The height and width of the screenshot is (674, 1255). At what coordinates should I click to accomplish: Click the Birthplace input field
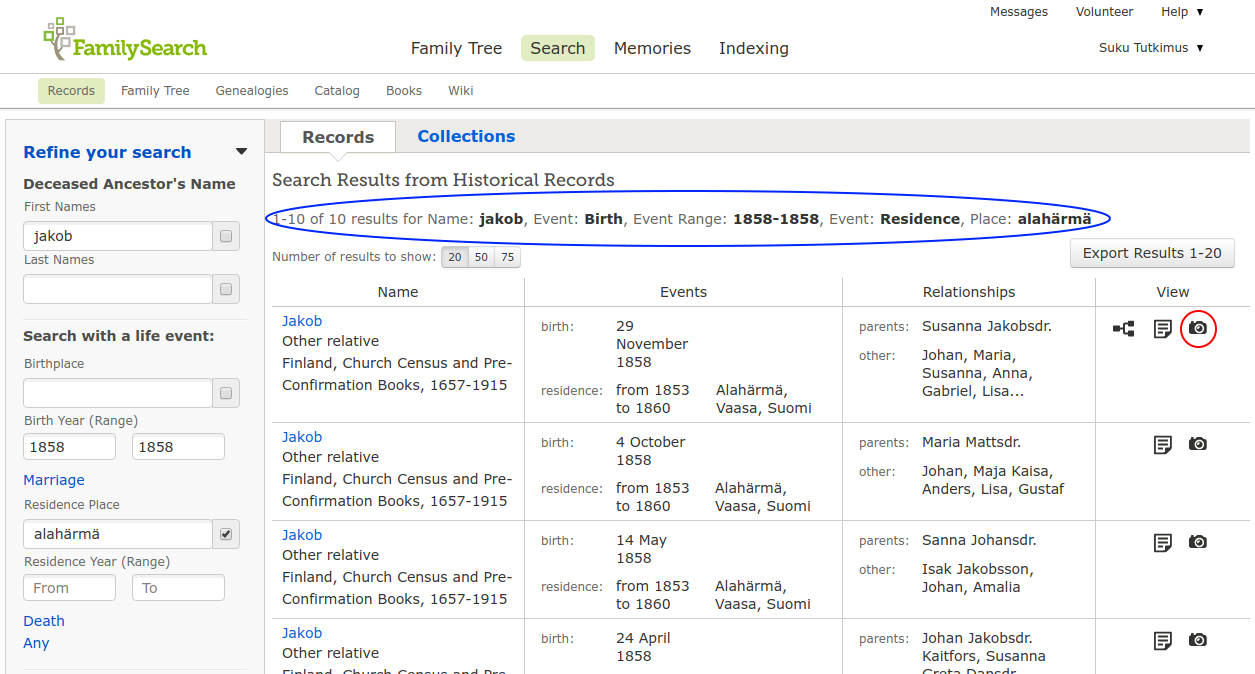coord(118,394)
